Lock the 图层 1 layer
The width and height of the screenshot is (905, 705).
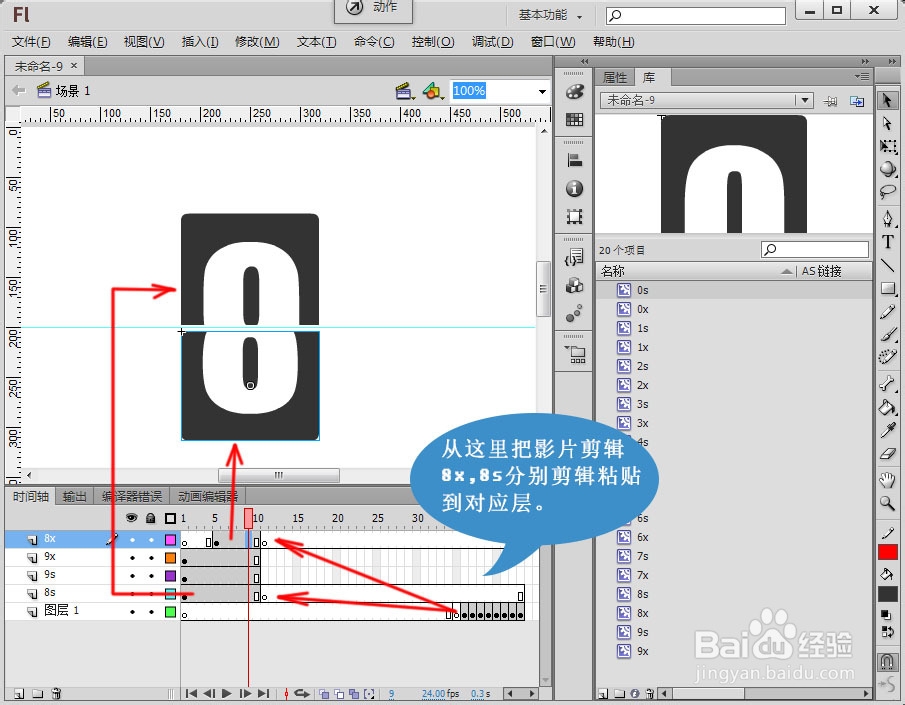[x=151, y=611]
